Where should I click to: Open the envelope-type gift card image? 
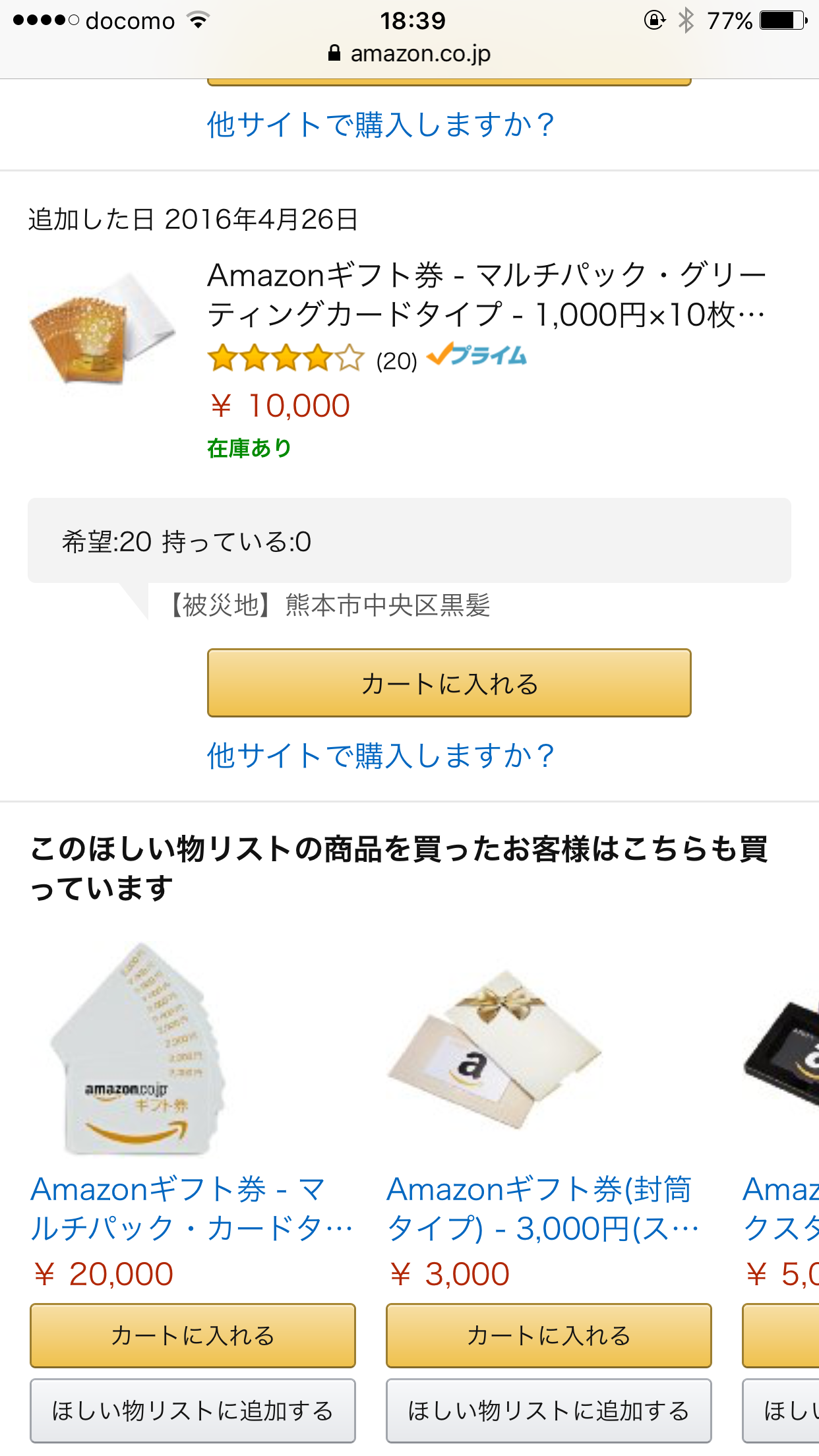point(495,1049)
